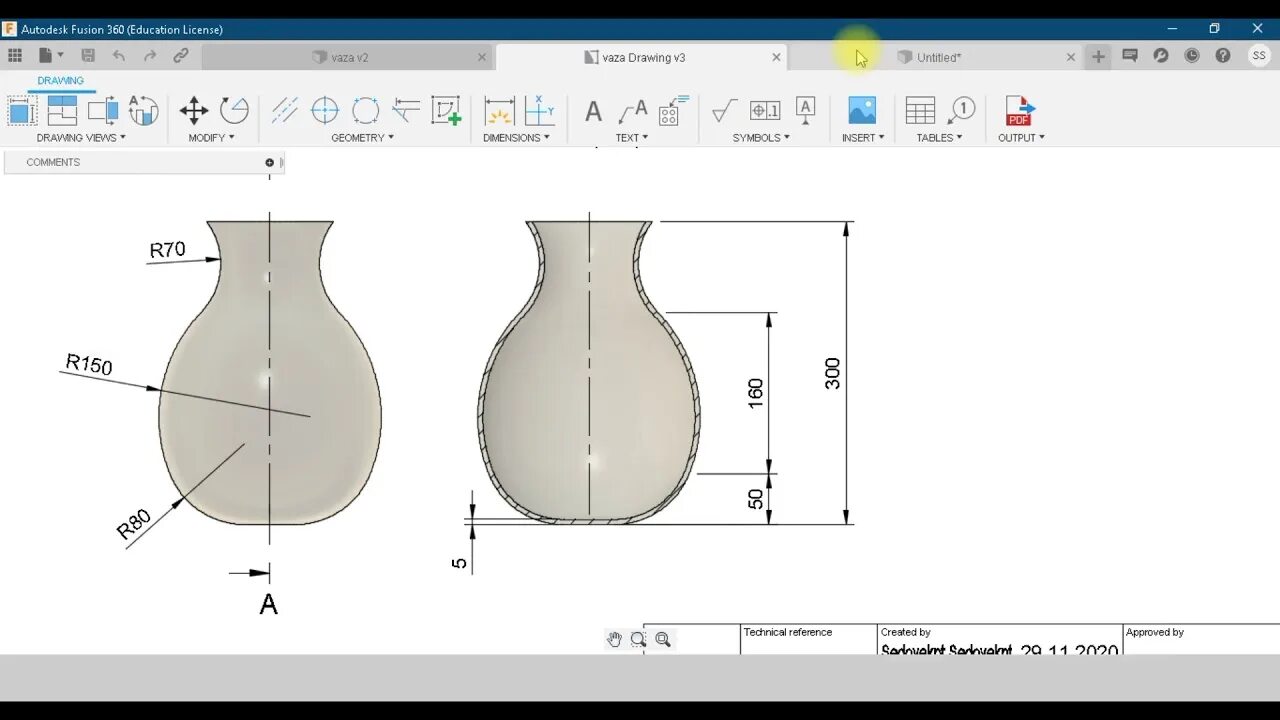Click the Zoom Window magnifier tool
The height and width of the screenshot is (720, 1280).
[638, 639]
